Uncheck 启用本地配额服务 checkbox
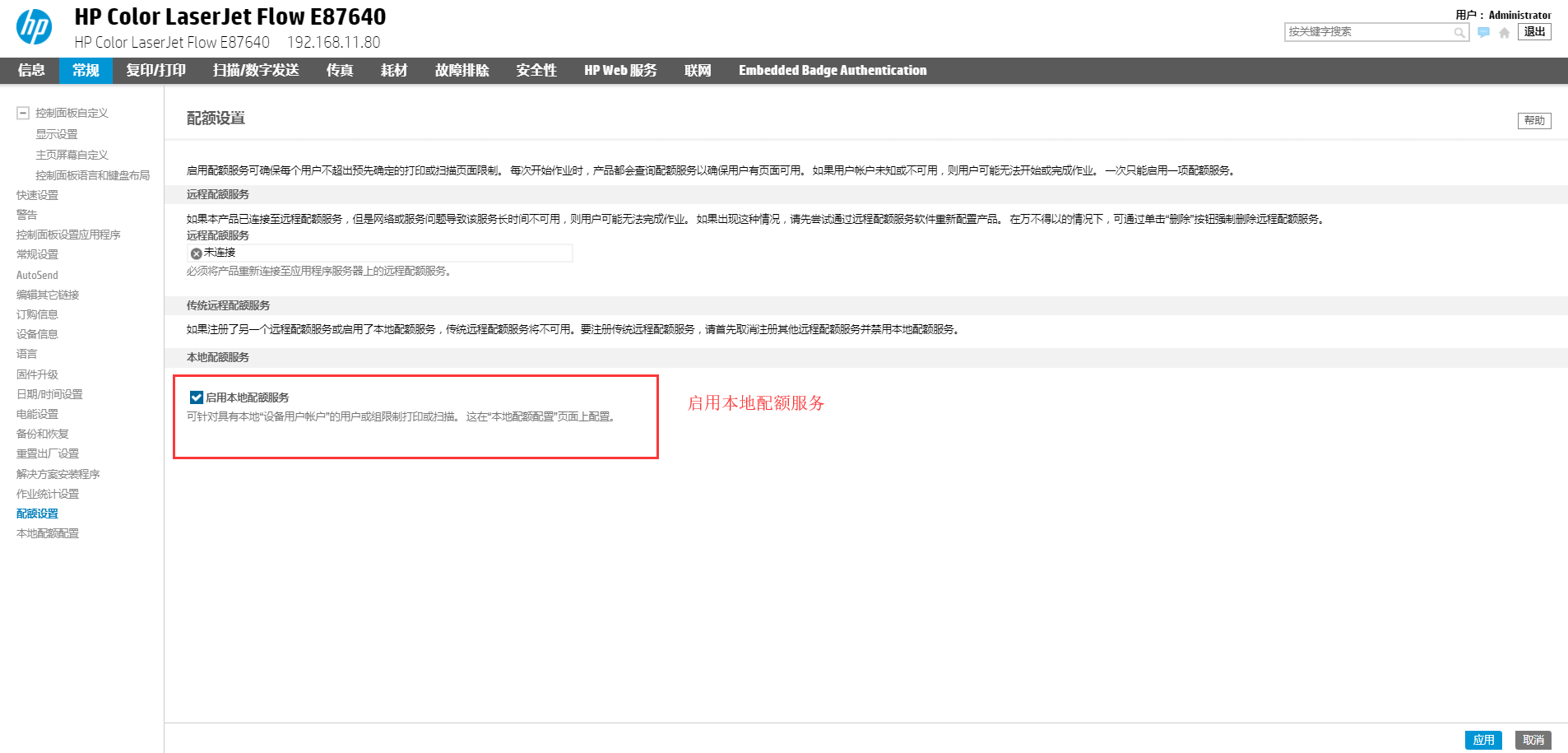The image size is (1568, 753). click(x=196, y=397)
